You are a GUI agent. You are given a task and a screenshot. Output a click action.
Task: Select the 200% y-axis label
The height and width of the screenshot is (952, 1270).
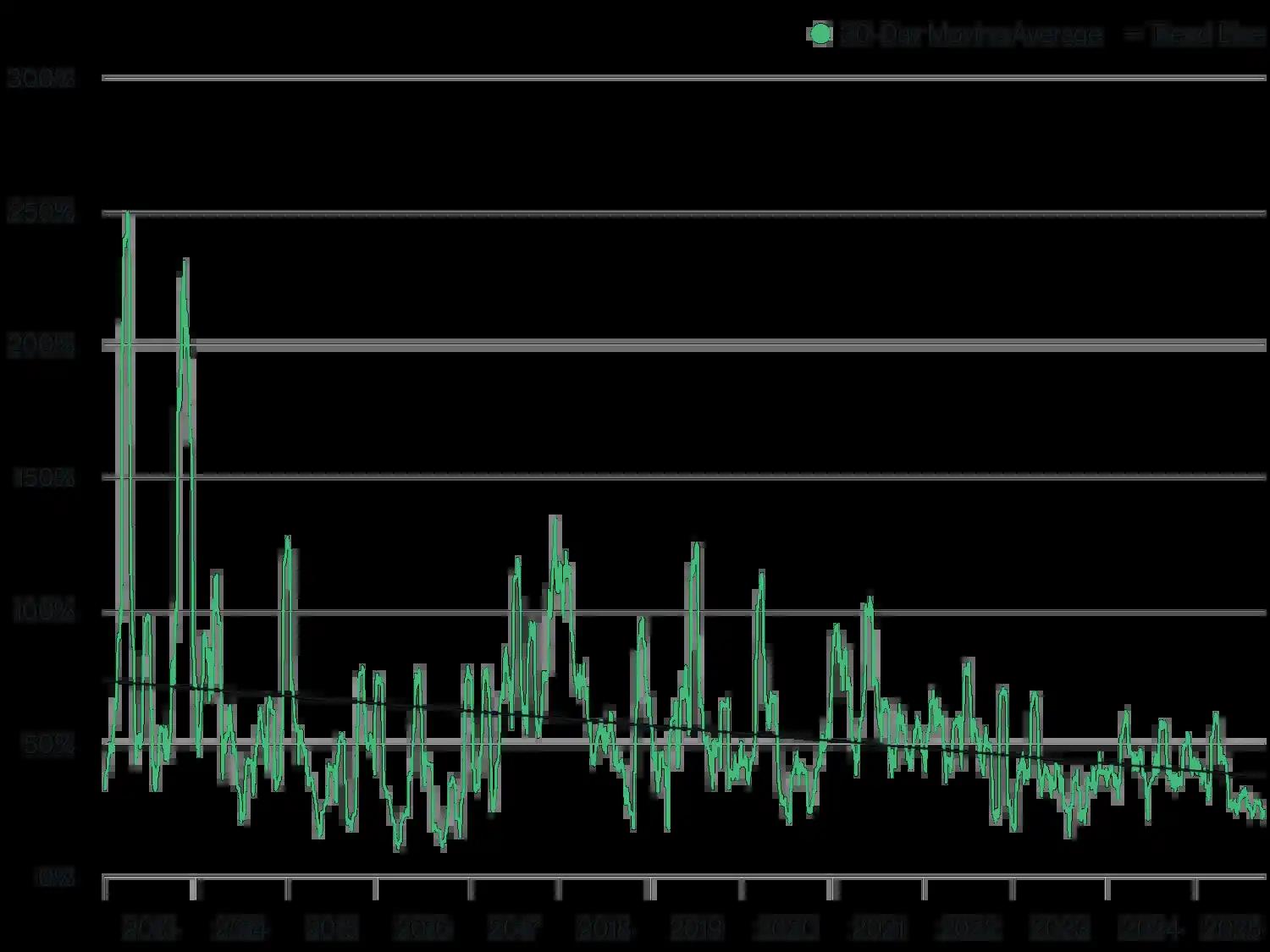41,345
